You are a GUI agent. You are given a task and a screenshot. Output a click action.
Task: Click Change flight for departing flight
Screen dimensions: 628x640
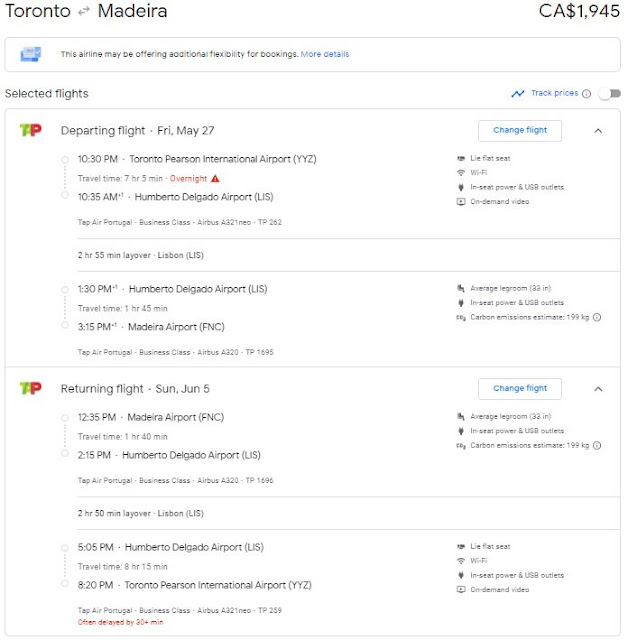tap(520, 130)
